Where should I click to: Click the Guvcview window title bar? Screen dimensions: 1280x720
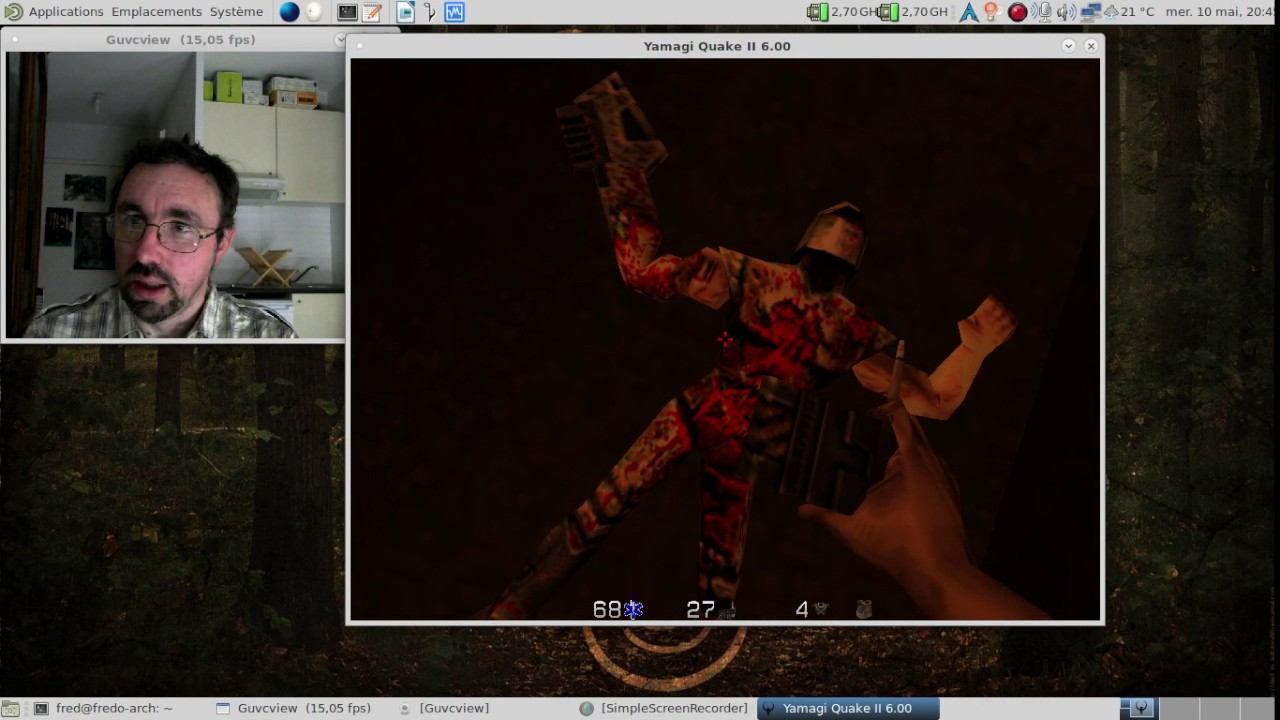pos(180,40)
